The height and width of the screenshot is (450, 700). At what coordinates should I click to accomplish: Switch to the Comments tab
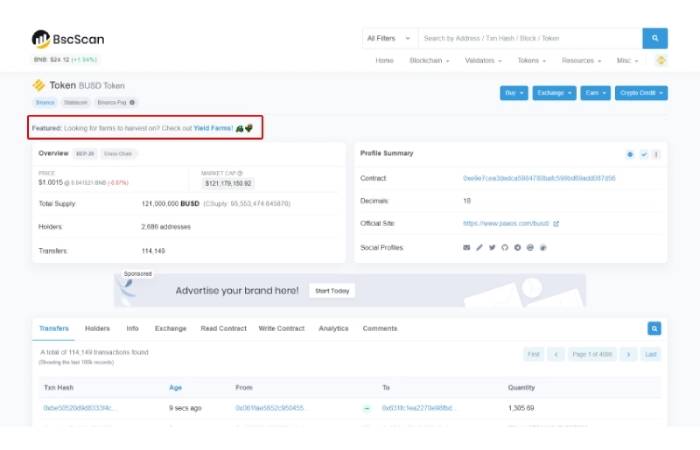click(x=380, y=329)
